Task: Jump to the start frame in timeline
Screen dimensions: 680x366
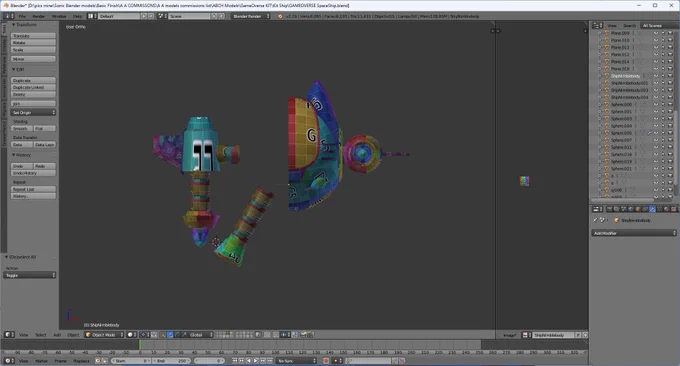Action: (x=235, y=361)
